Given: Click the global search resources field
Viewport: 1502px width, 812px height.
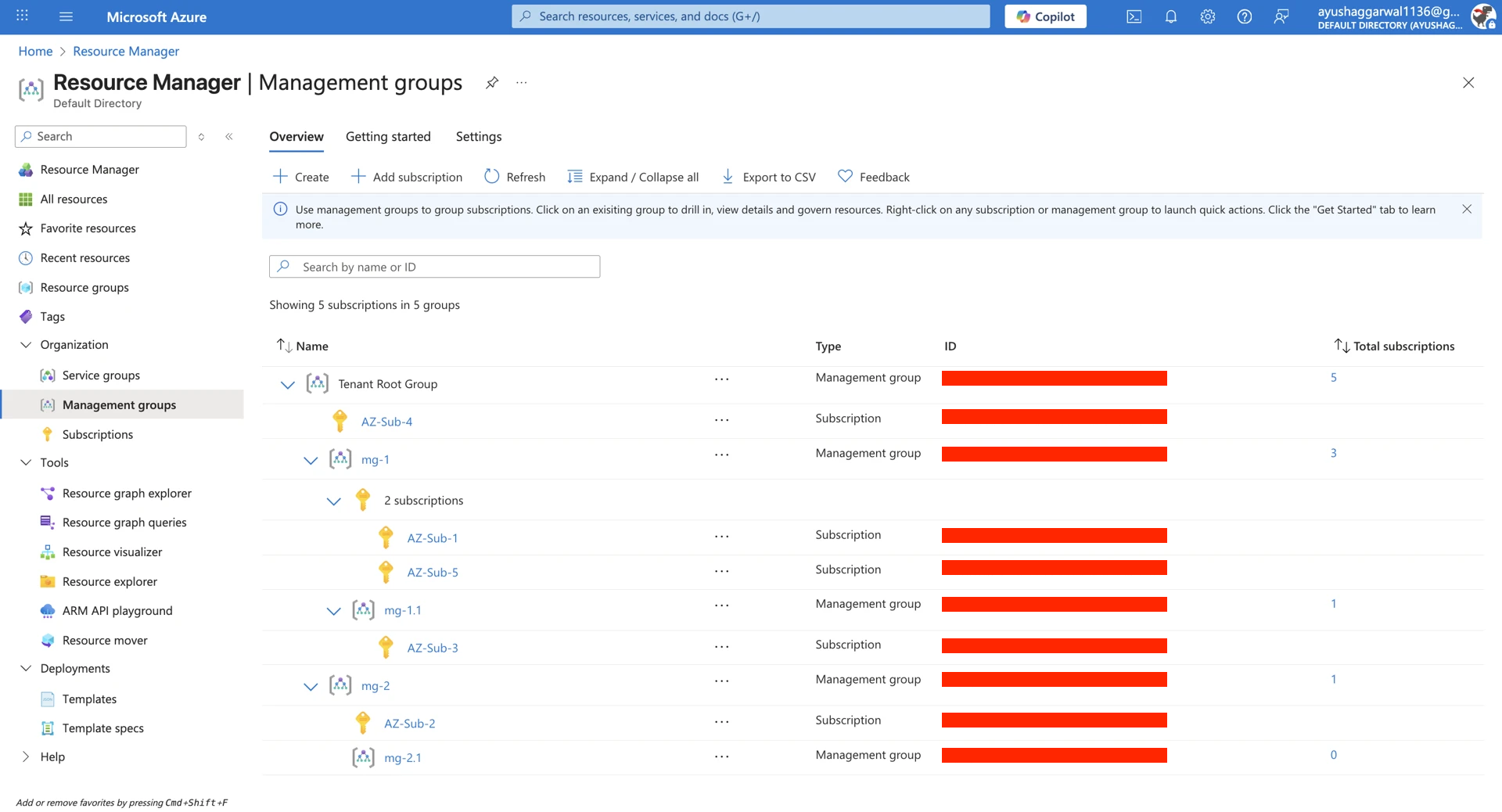Looking at the screenshot, I should coord(750,16).
